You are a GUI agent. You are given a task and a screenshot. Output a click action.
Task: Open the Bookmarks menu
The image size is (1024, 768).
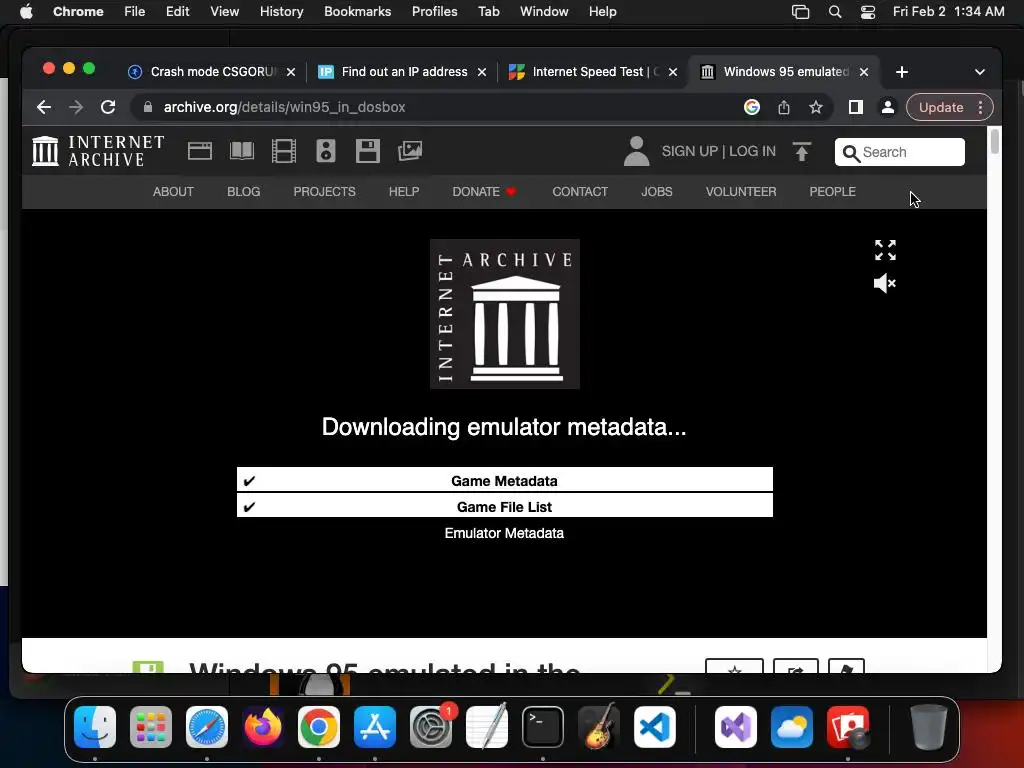[357, 11]
